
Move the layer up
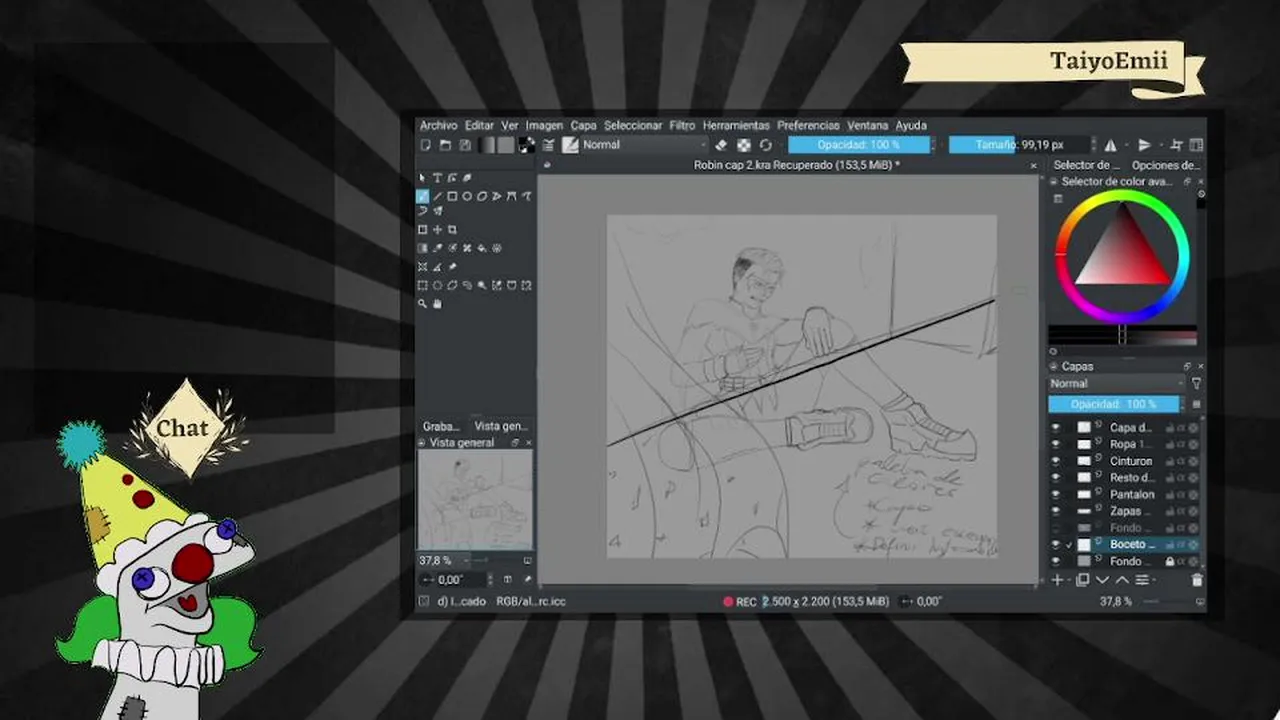(x=1122, y=580)
